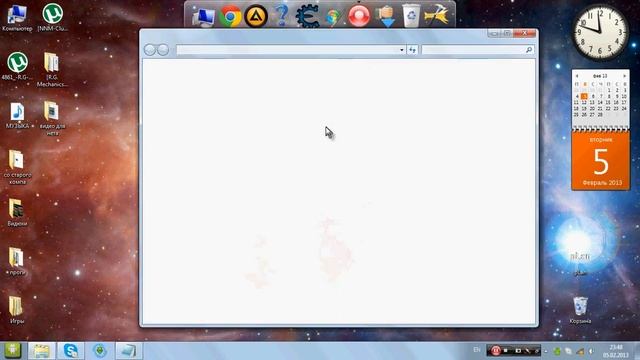
Task: Click the red pause button in recorder toolbar
Action: (496, 351)
